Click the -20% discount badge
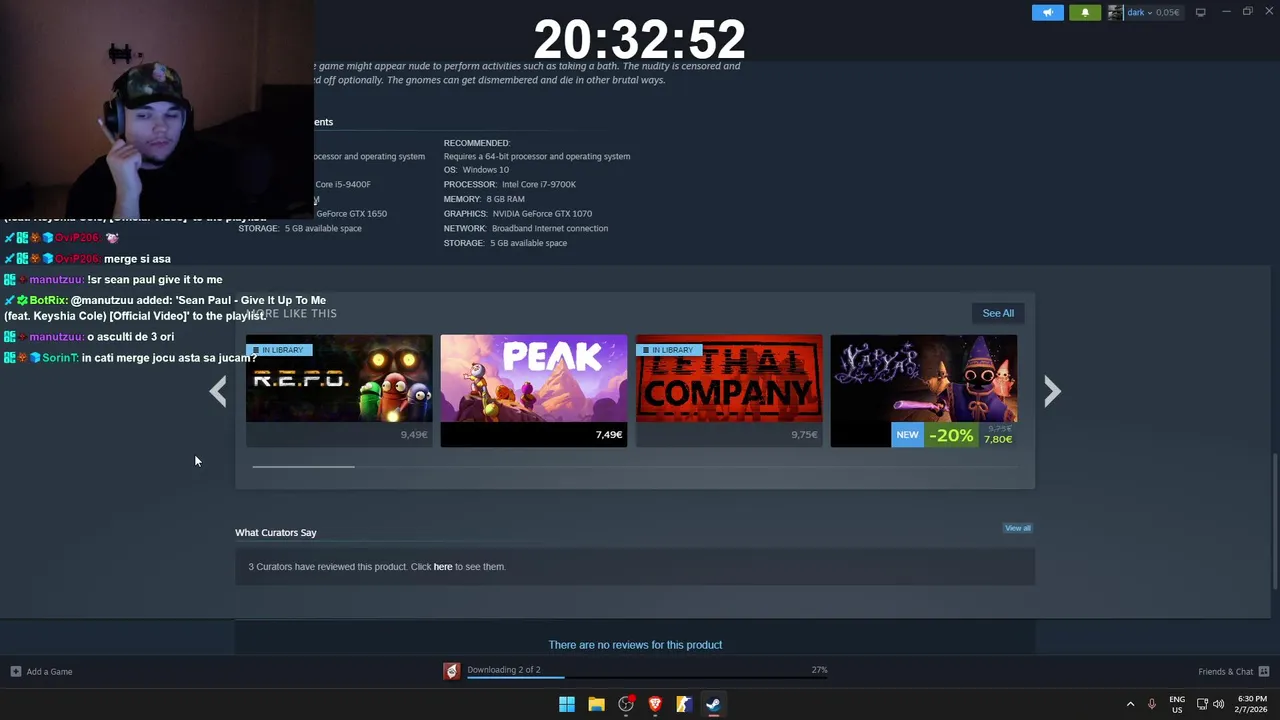The height and width of the screenshot is (720, 1280). 950,435
